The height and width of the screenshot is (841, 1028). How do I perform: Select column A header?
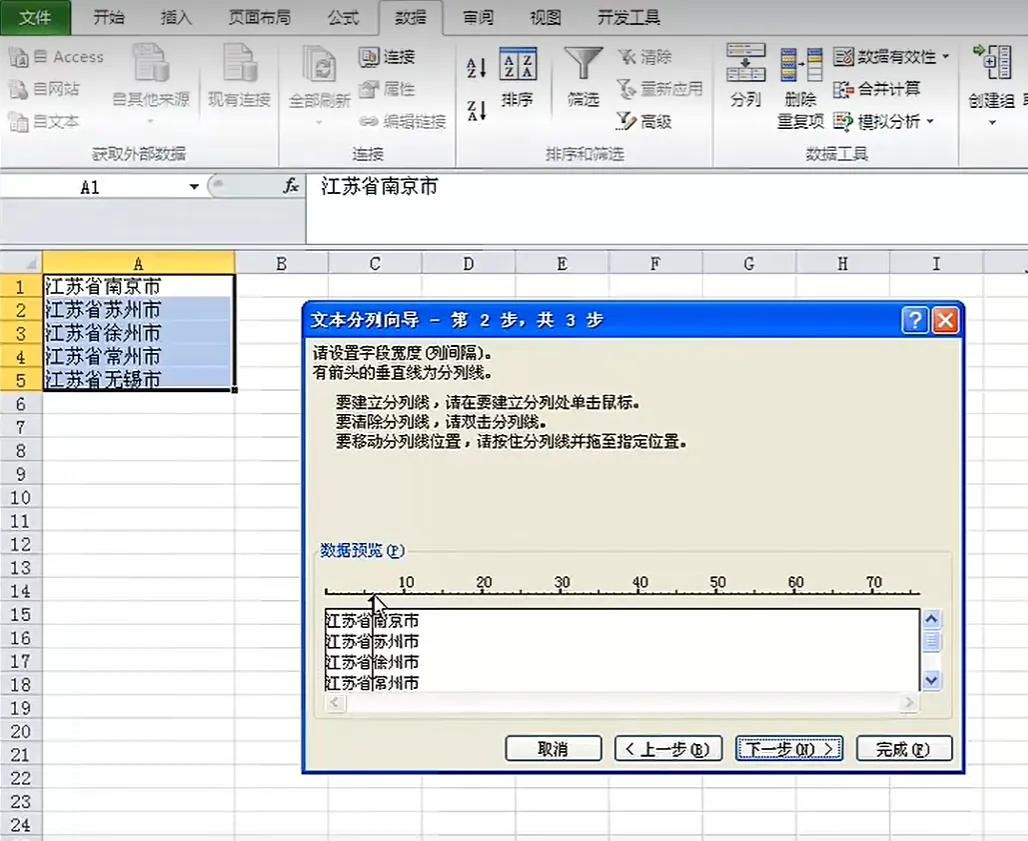pos(138,264)
